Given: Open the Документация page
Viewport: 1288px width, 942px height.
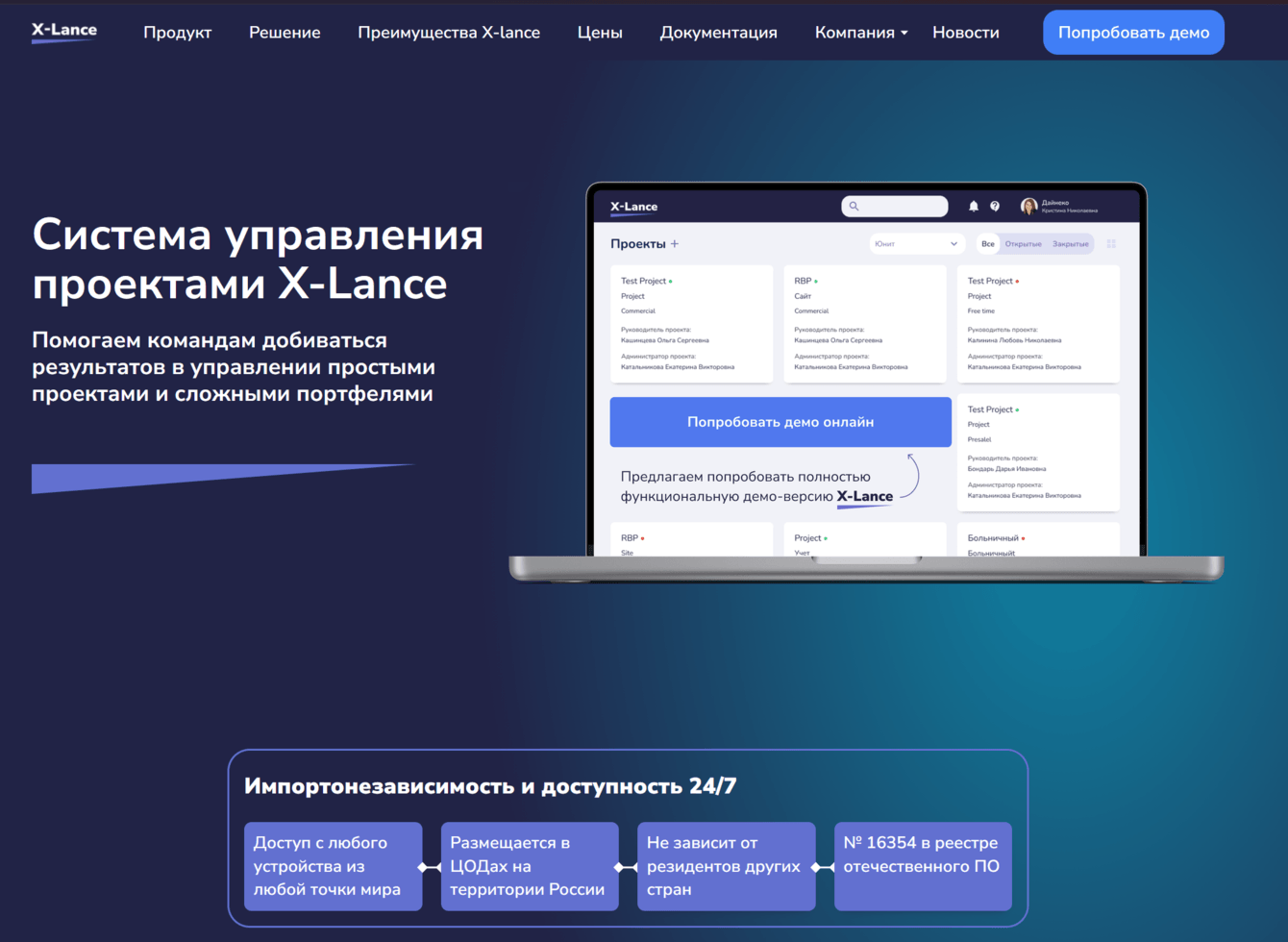Looking at the screenshot, I should [719, 33].
